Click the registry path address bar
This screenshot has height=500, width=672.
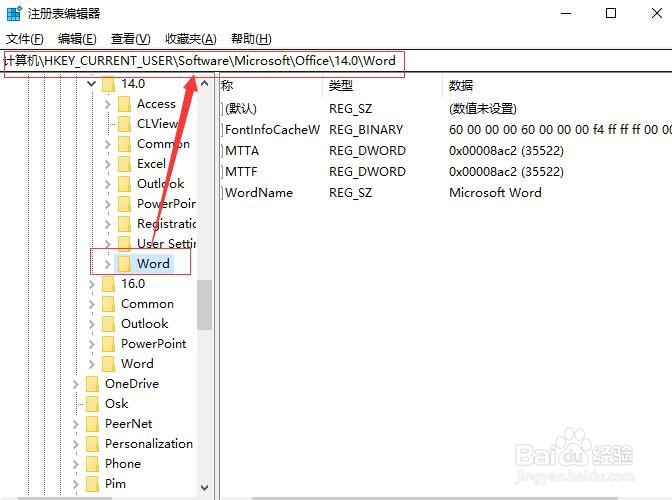[336, 61]
